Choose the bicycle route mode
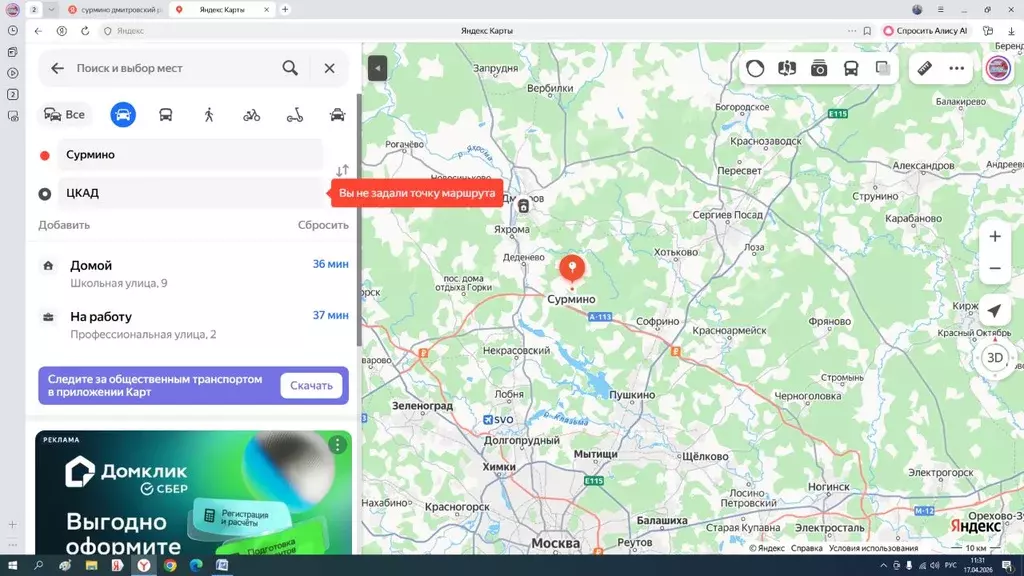This screenshot has height=576, width=1024. click(x=251, y=115)
